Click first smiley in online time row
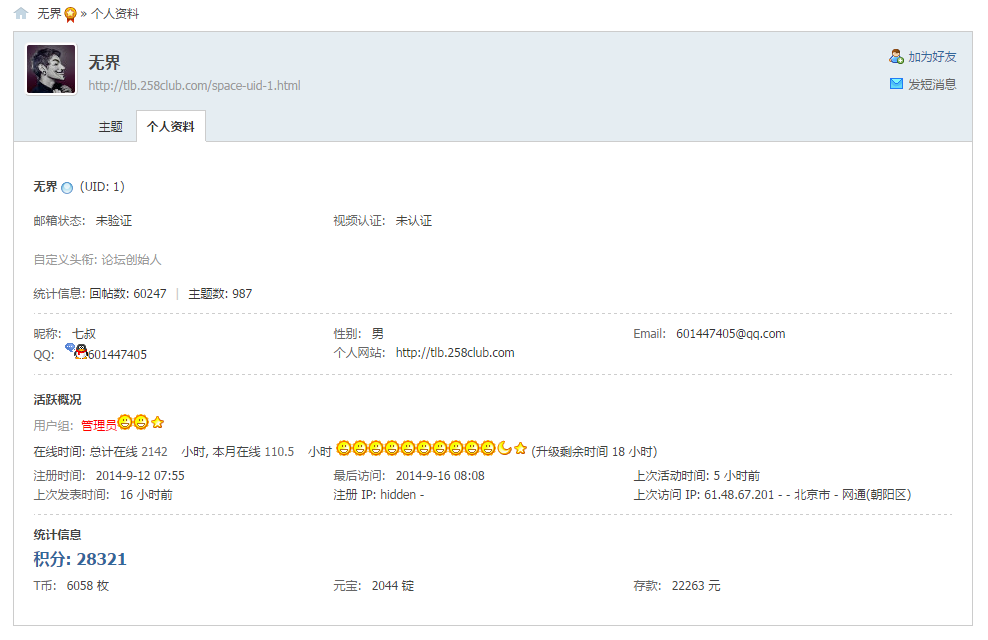The height and width of the screenshot is (640, 988). [343, 449]
